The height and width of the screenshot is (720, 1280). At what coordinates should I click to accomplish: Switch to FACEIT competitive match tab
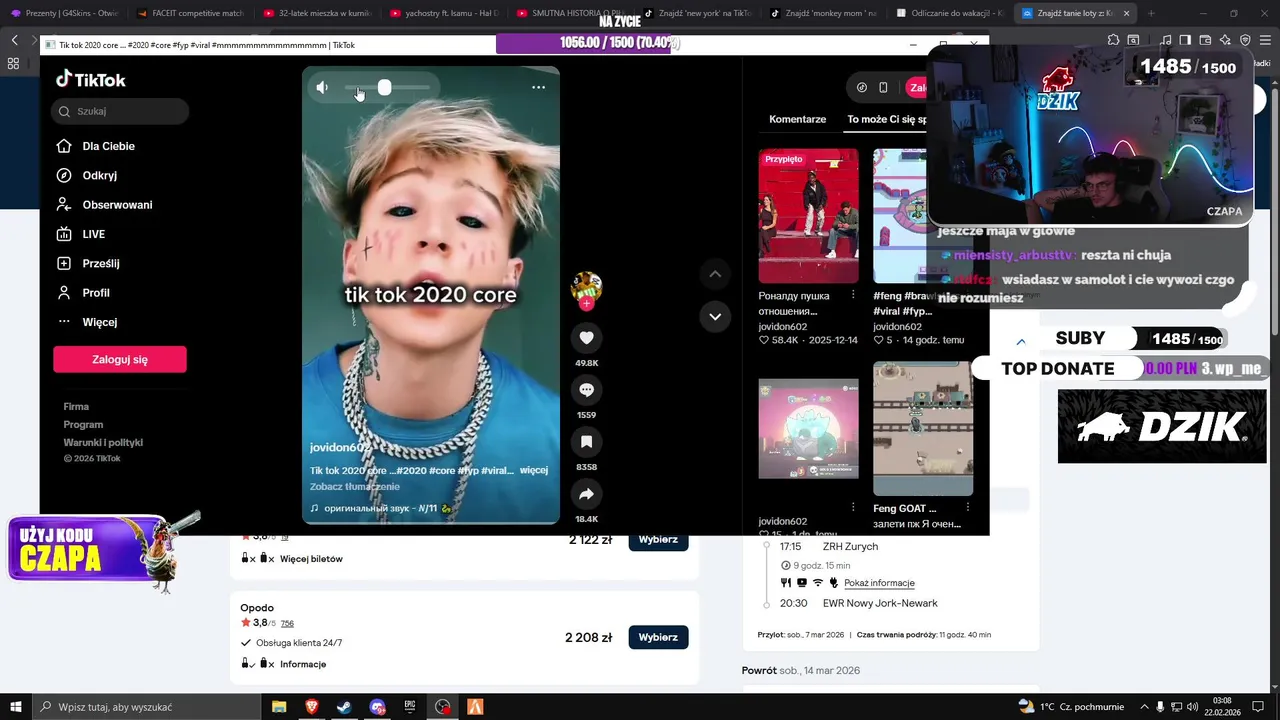(x=191, y=13)
